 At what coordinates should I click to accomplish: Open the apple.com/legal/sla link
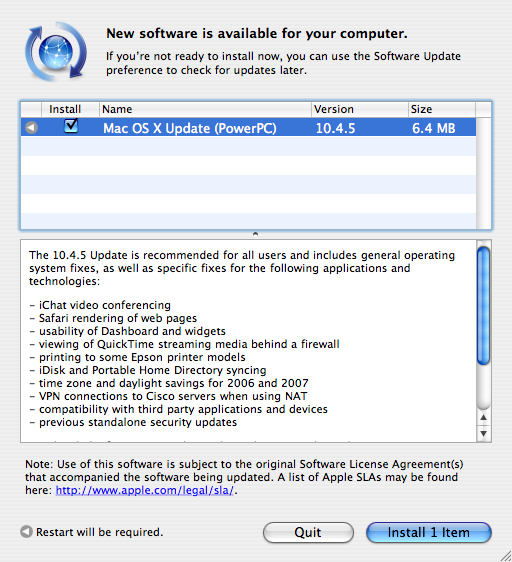pyautogui.click(x=145, y=490)
